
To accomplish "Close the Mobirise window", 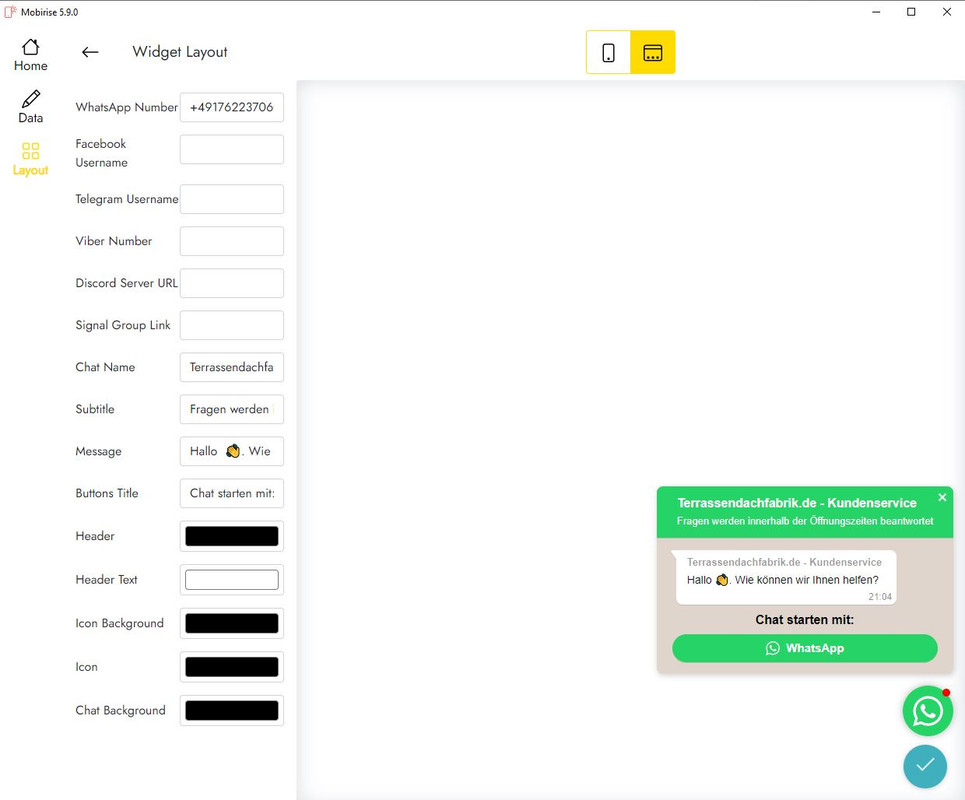I will pyautogui.click(x=947, y=12).
